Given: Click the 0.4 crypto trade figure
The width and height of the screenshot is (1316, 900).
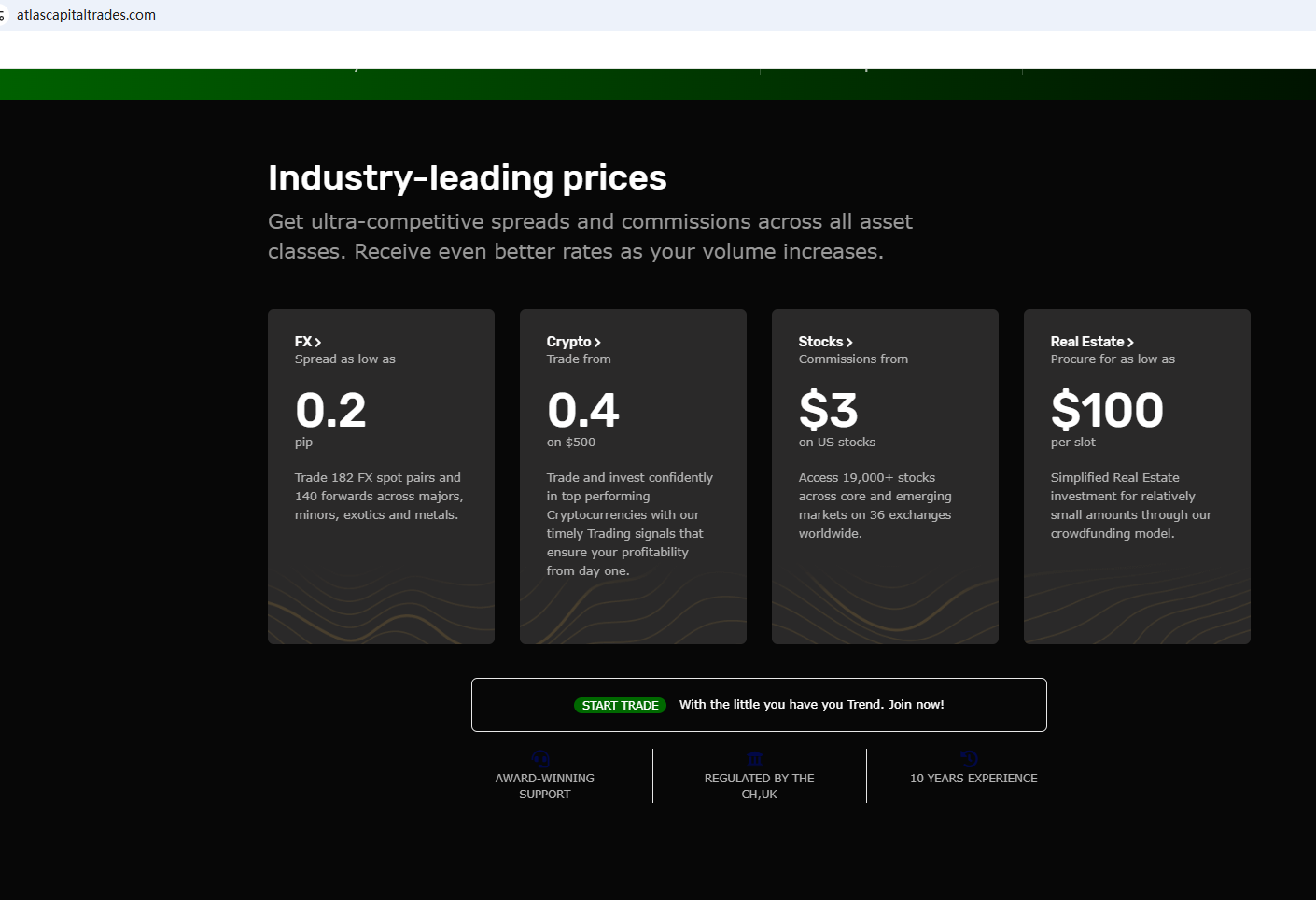Looking at the screenshot, I should 583,410.
